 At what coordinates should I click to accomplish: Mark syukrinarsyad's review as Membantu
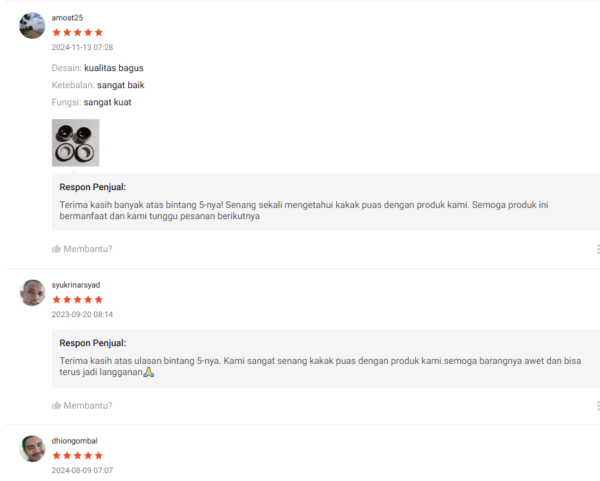[x=88, y=405]
